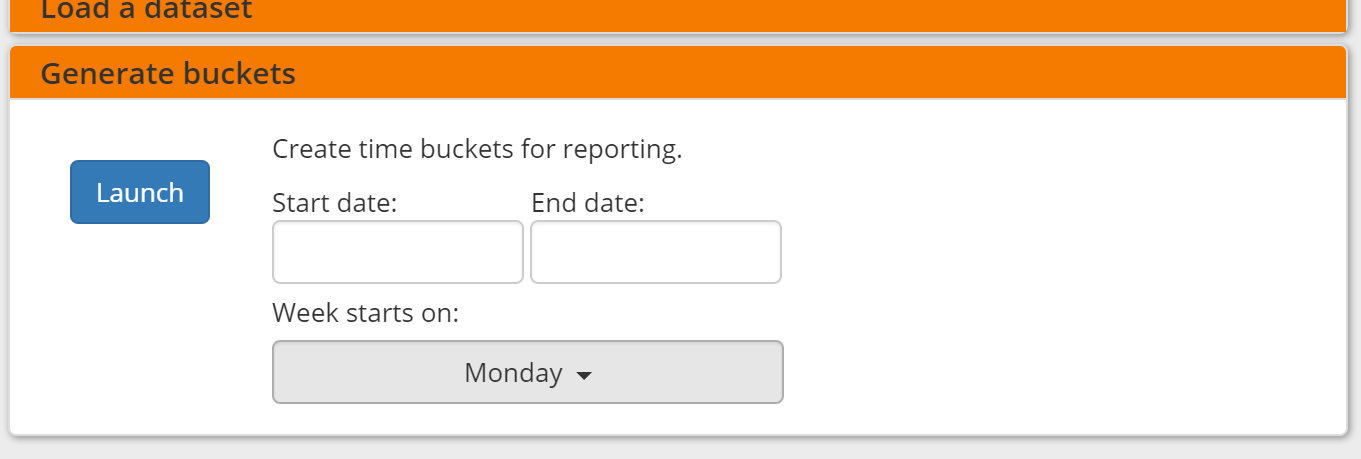This screenshot has height=459, width=1361.
Task: Click into the End date field
Action: [655, 252]
